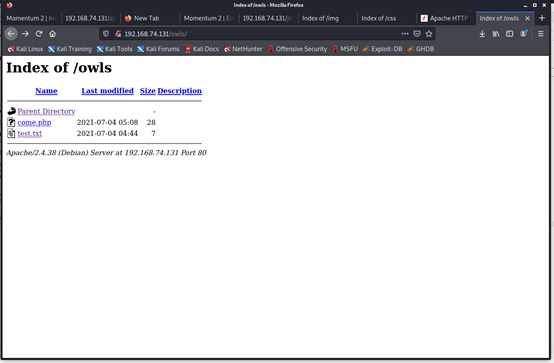
Task: Open Kali Linux bookmark
Action: (x=25, y=49)
